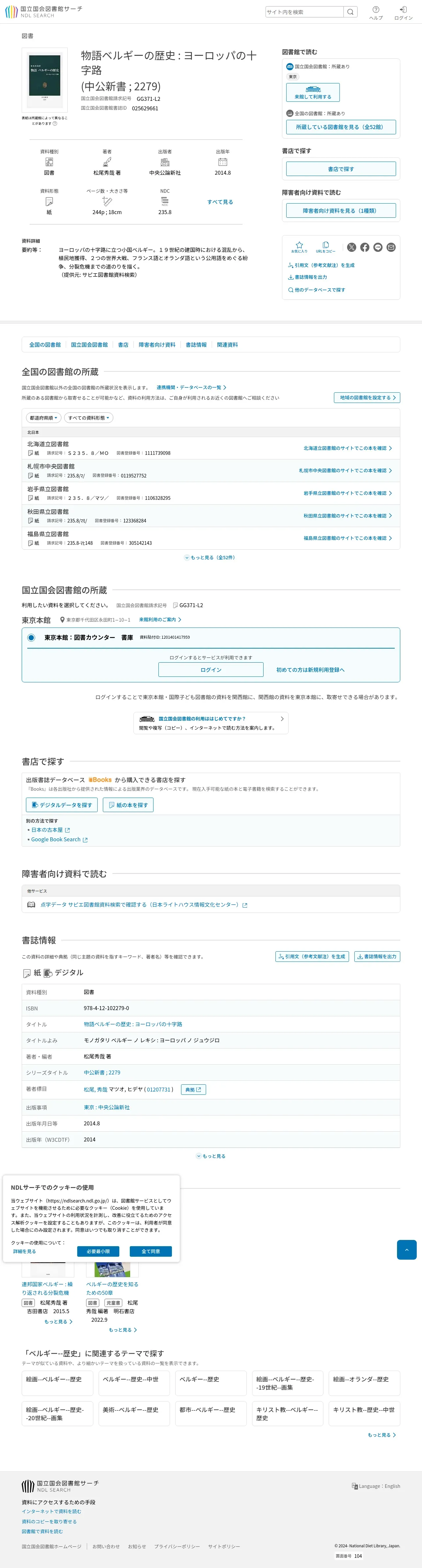Click the 典拠 authority button for 松尾, 秀哉
Viewport: 422px width, 1568px height.
point(194,1090)
